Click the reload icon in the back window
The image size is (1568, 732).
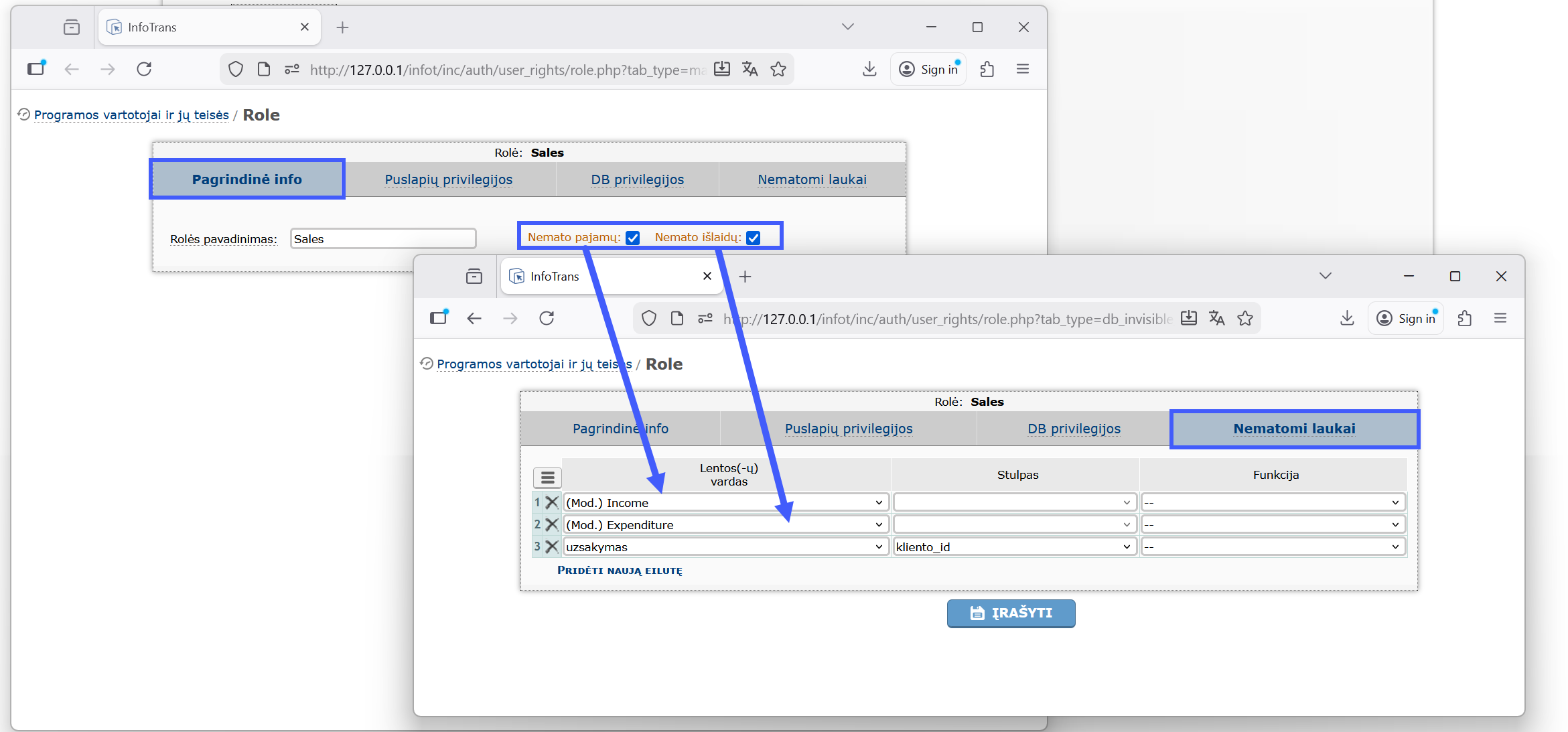144,69
